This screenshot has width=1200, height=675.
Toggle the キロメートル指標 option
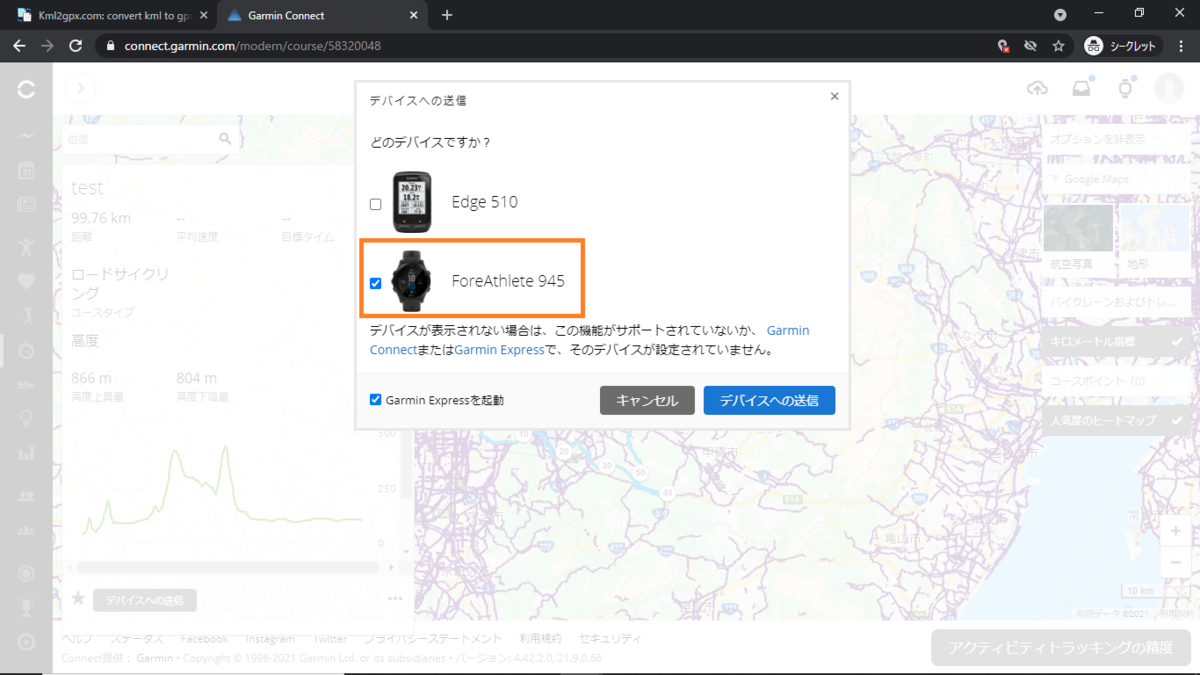[x=1116, y=342]
